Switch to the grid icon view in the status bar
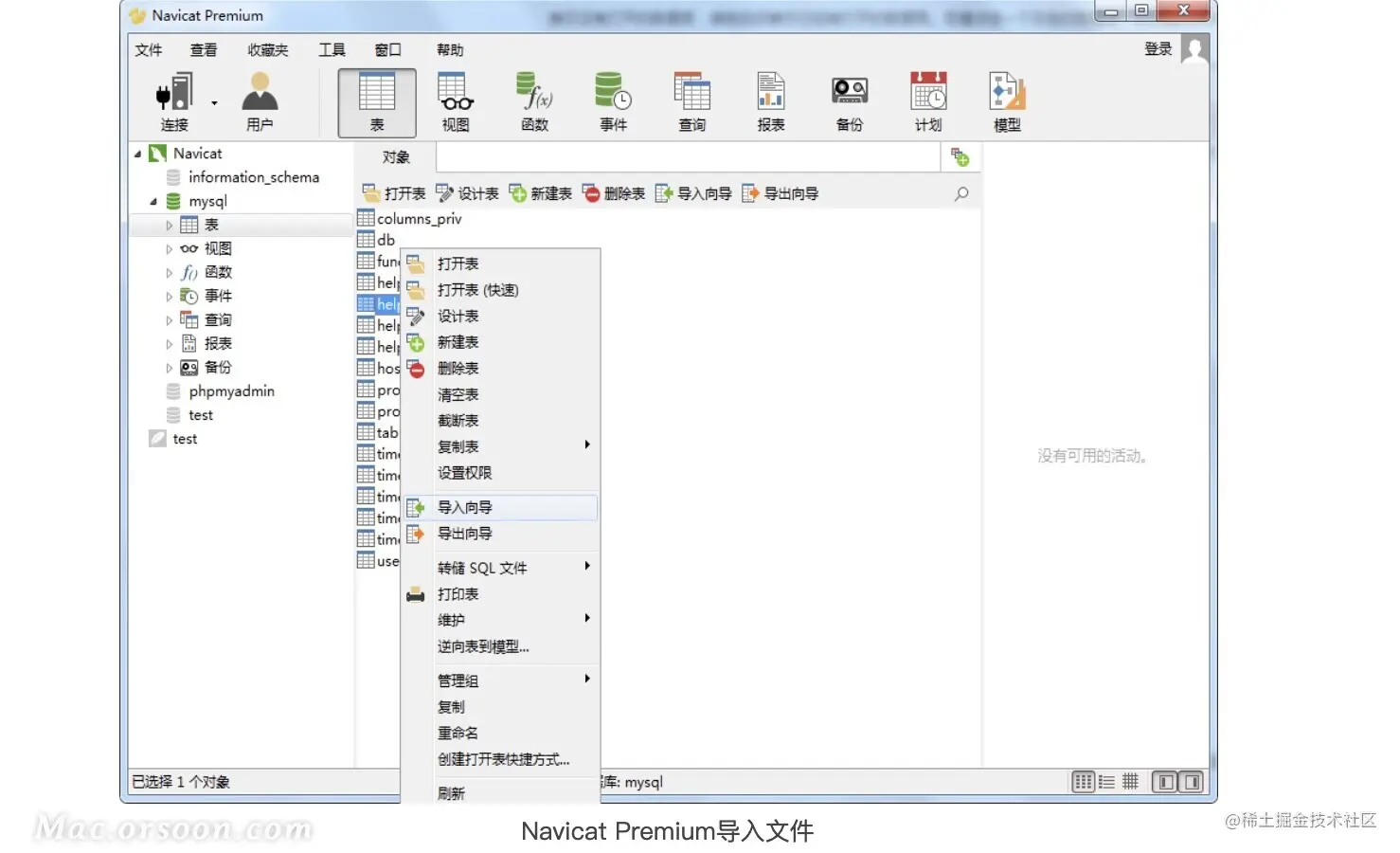This screenshot has height=853, width=1400. pyautogui.click(x=1083, y=782)
